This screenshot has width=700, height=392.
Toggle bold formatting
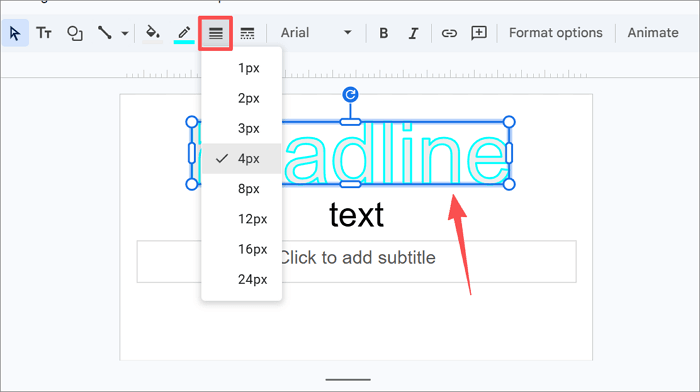point(383,33)
